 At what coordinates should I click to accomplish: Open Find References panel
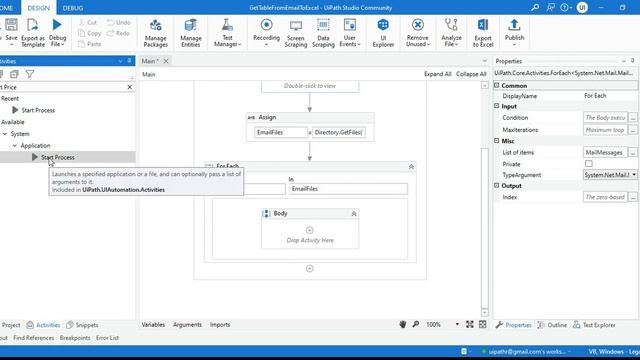point(33,338)
